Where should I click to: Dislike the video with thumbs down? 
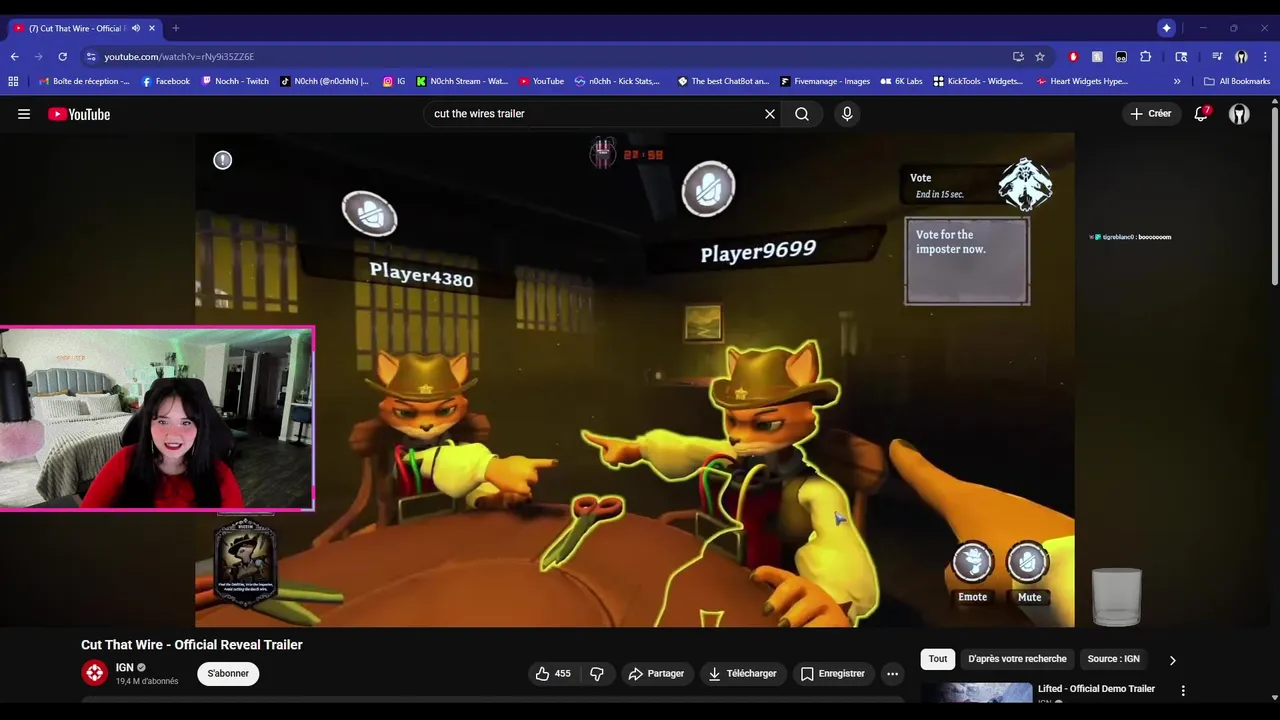(597, 674)
